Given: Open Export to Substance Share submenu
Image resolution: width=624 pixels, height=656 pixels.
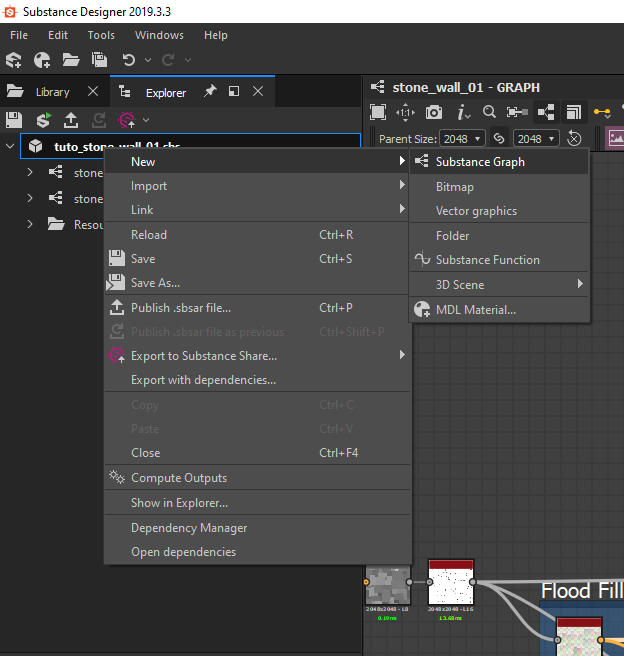Looking at the screenshot, I should (257, 356).
